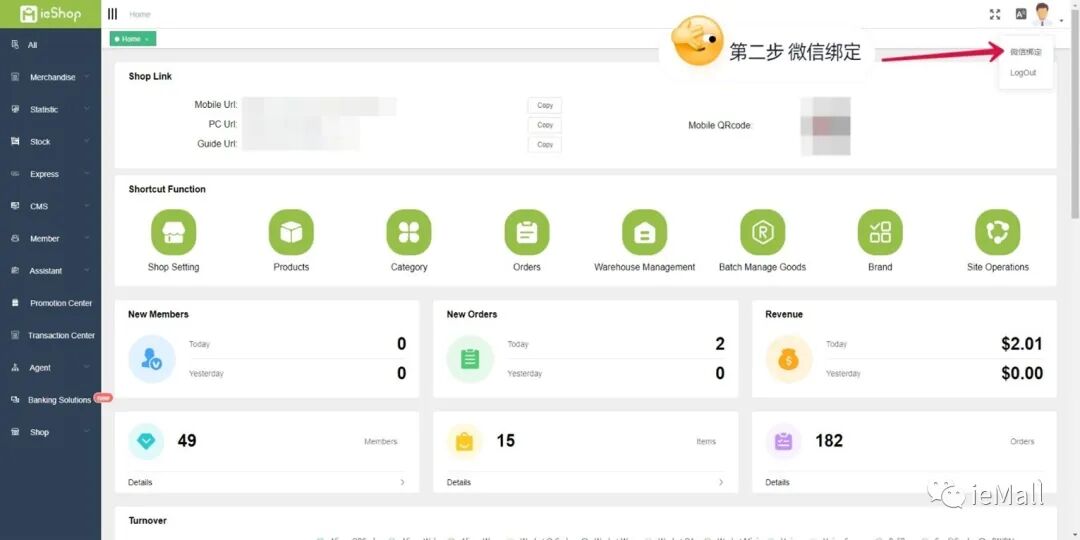Screen dimensions: 1080x540
Task: Open Promotion Center in sidebar
Action: [x=50, y=303]
